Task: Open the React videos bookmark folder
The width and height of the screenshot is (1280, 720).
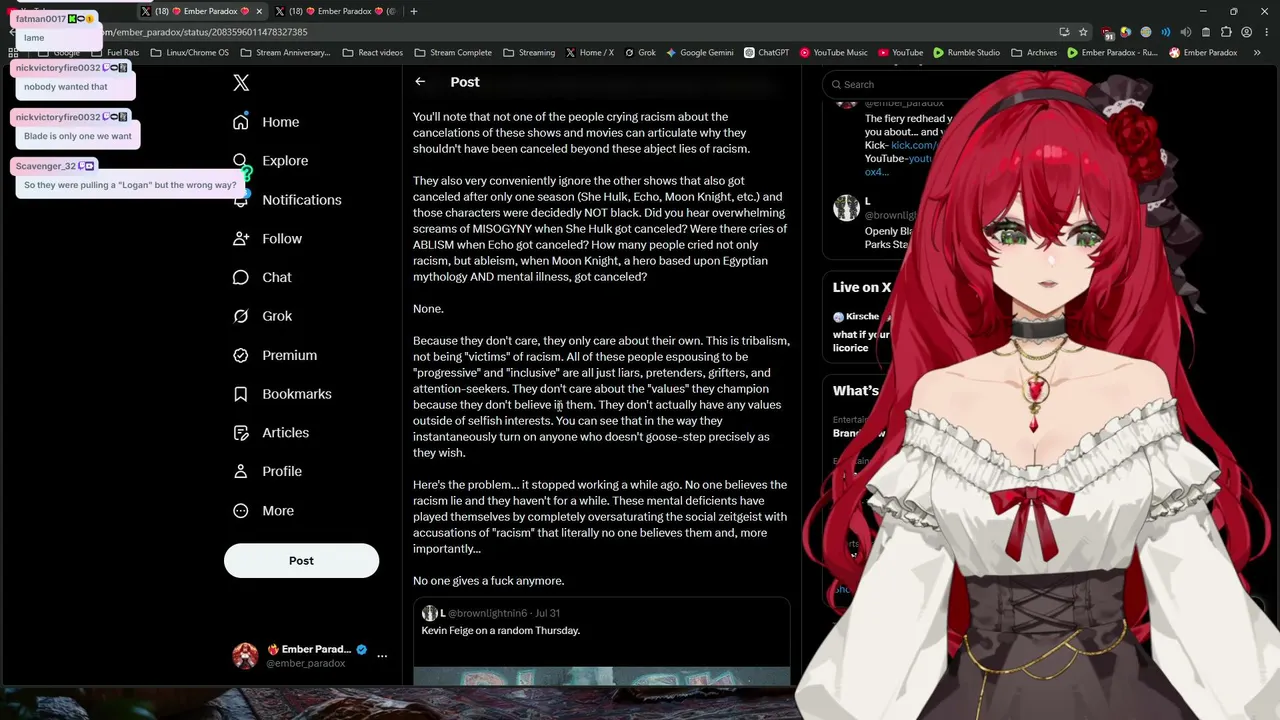Action: click(x=372, y=52)
